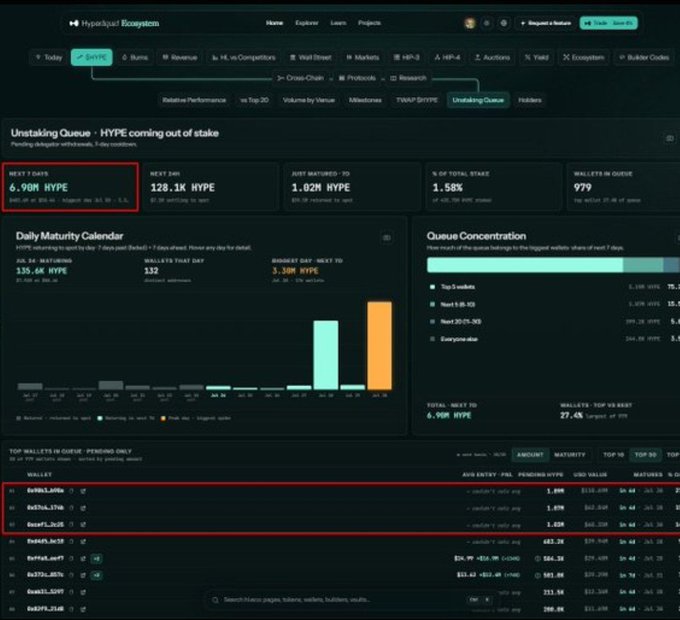680x620 pixels.
Task: Open the Research tab
Action: pos(408,78)
